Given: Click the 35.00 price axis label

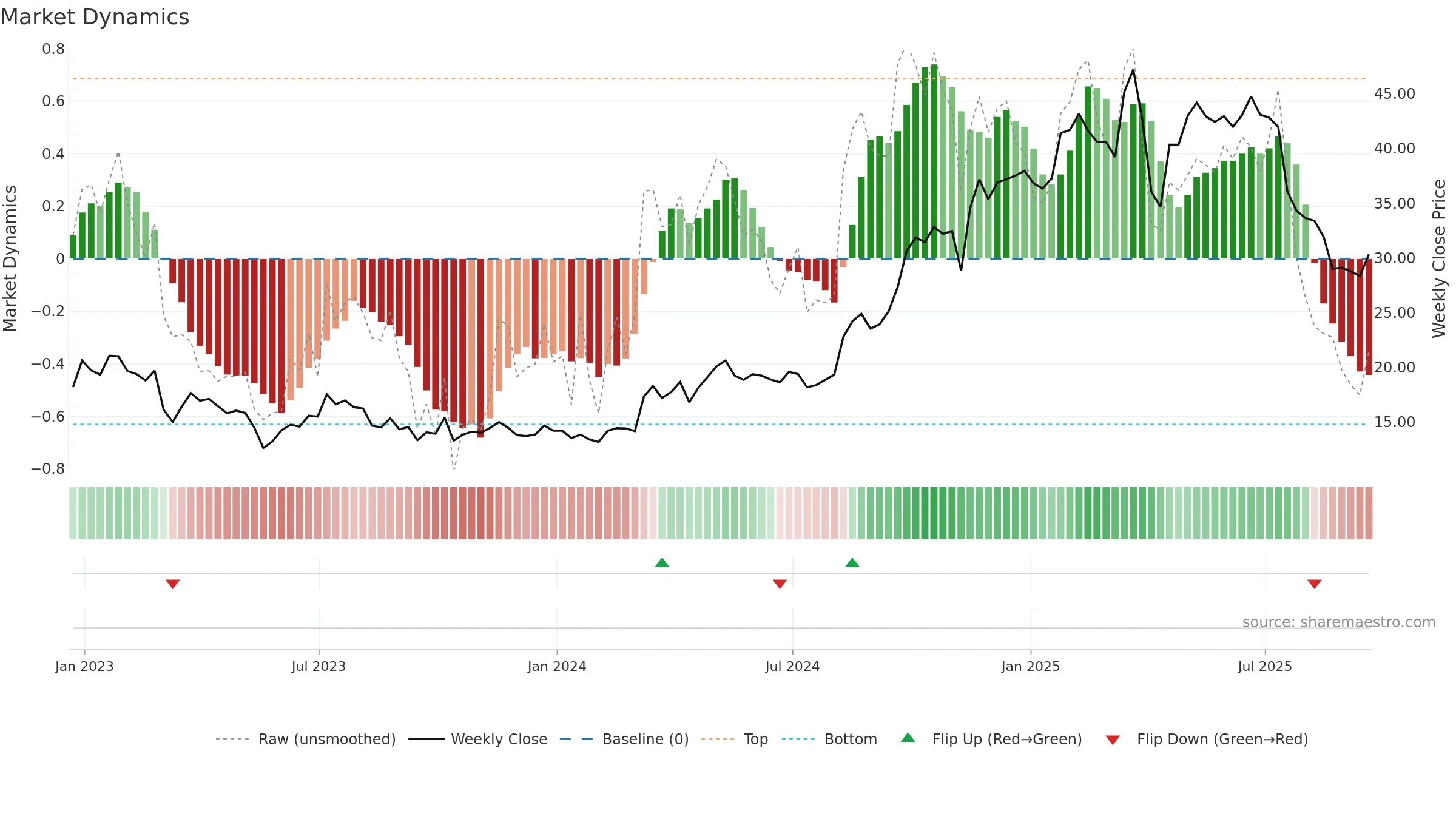Looking at the screenshot, I should point(1394,204).
